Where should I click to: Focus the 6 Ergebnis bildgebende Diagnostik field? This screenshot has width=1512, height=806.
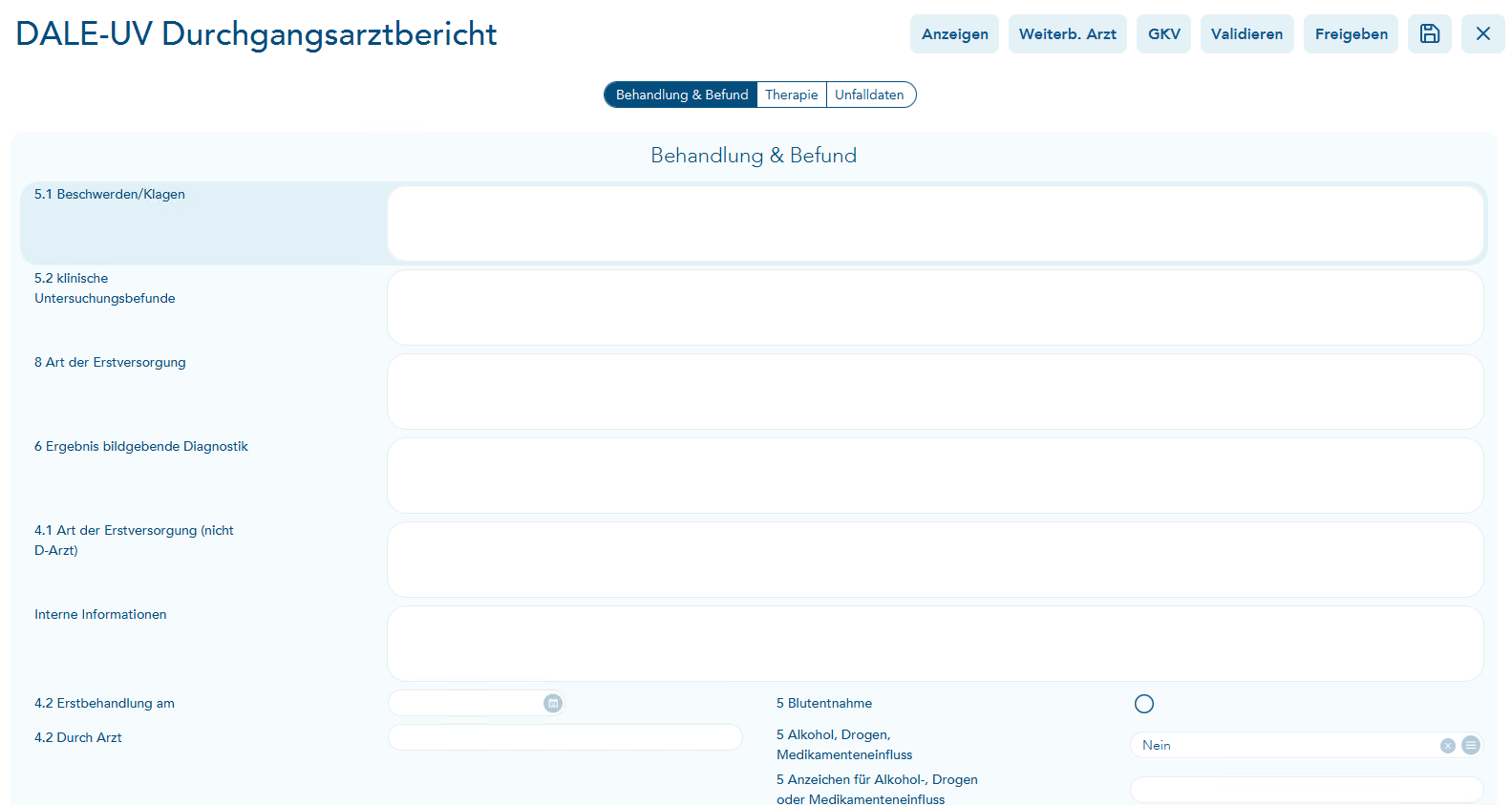(935, 476)
